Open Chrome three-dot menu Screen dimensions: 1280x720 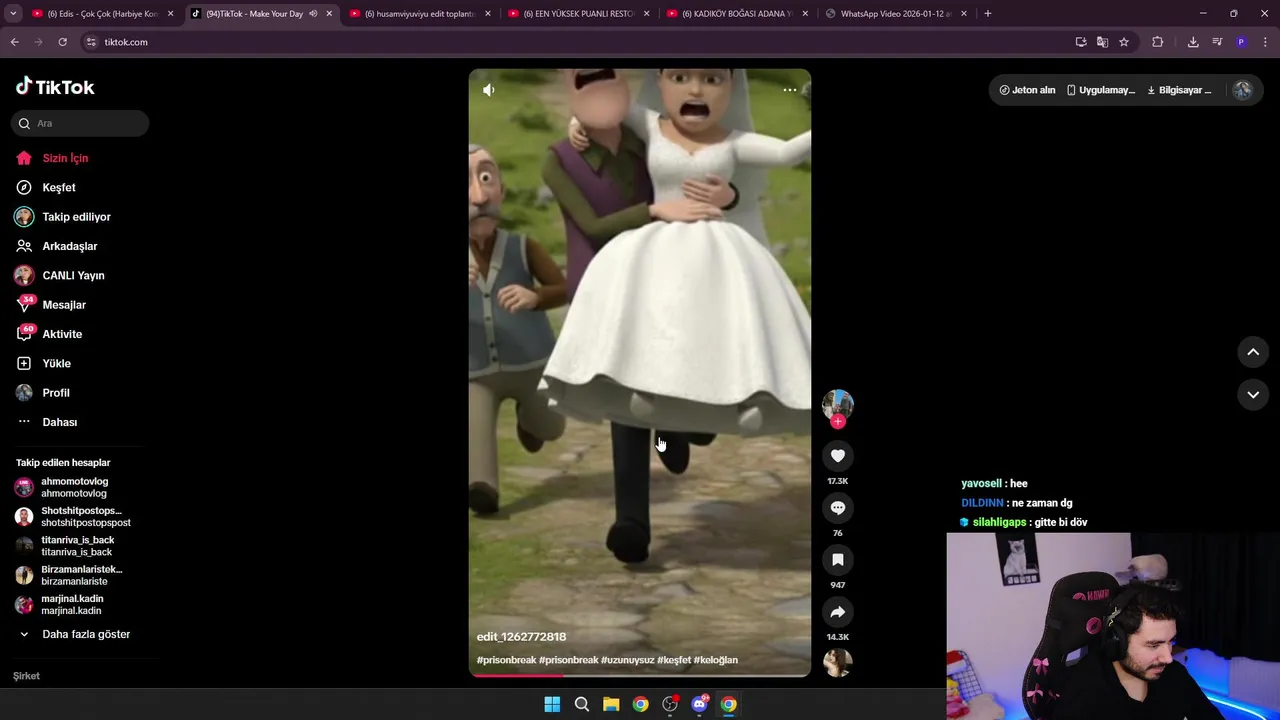[x=1266, y=42]
